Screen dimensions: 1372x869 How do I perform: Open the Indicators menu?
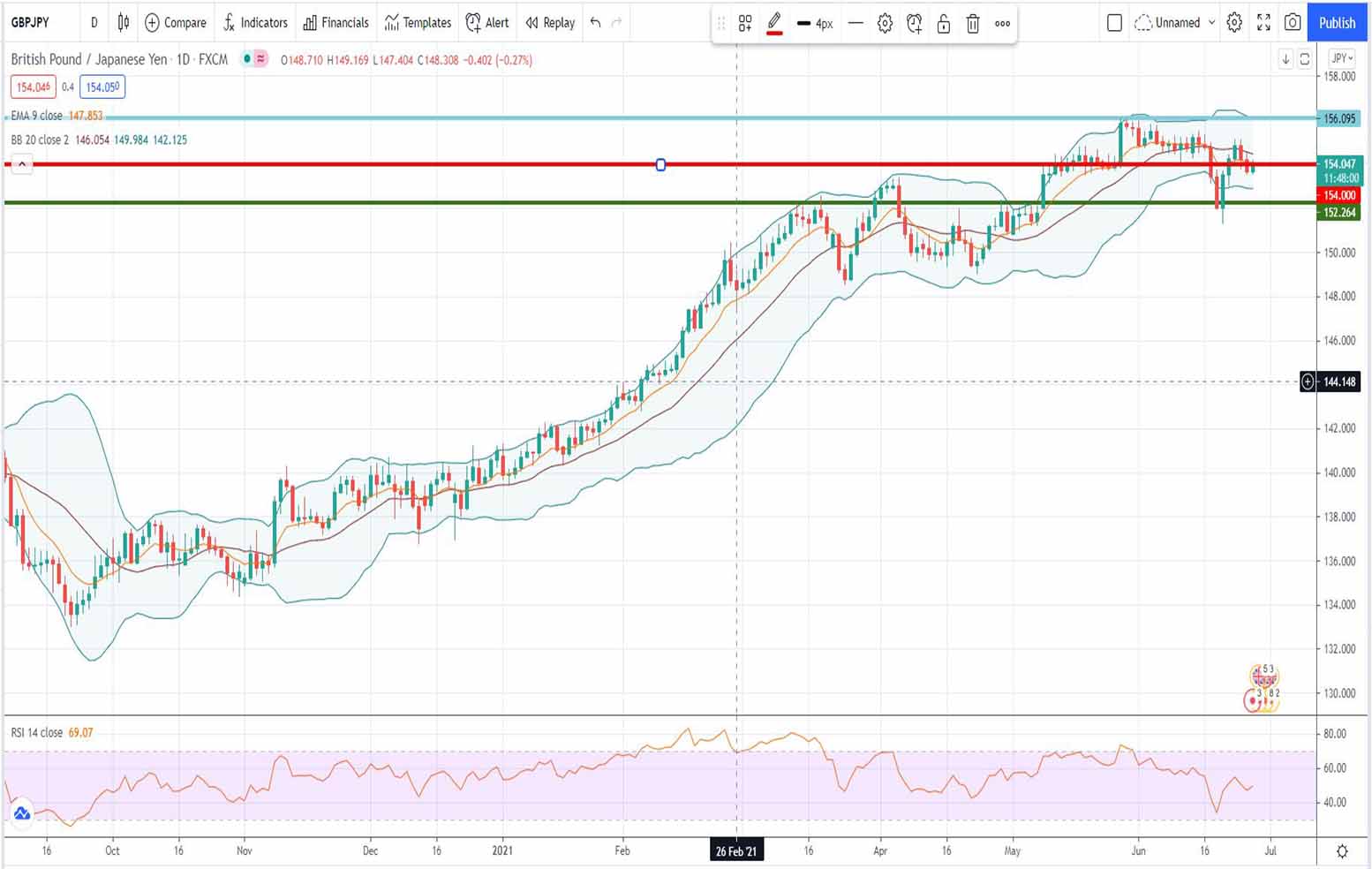pos(255,22)
